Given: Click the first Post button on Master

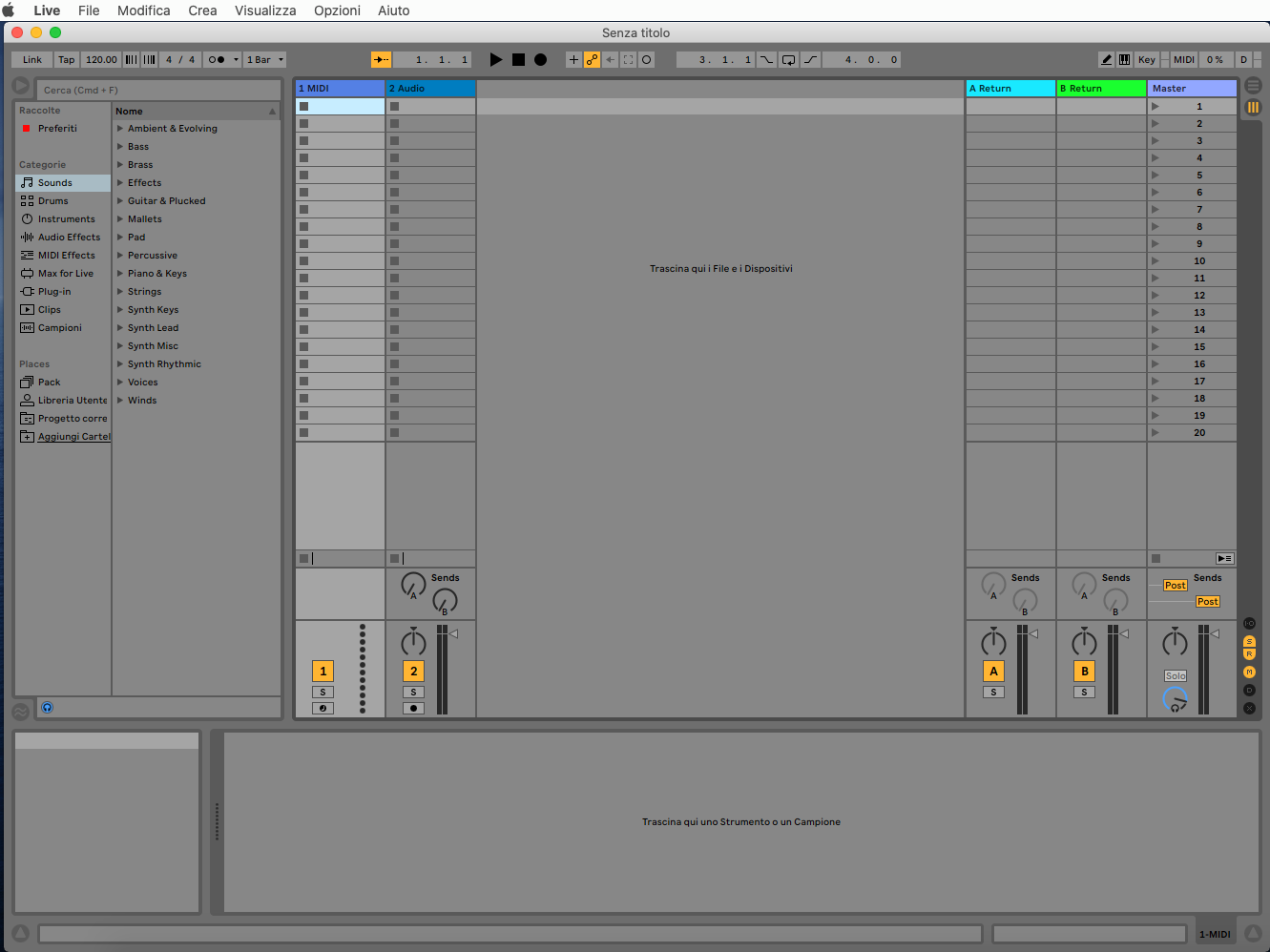Looking at the screenshot, I should [x=1176, y=586].
